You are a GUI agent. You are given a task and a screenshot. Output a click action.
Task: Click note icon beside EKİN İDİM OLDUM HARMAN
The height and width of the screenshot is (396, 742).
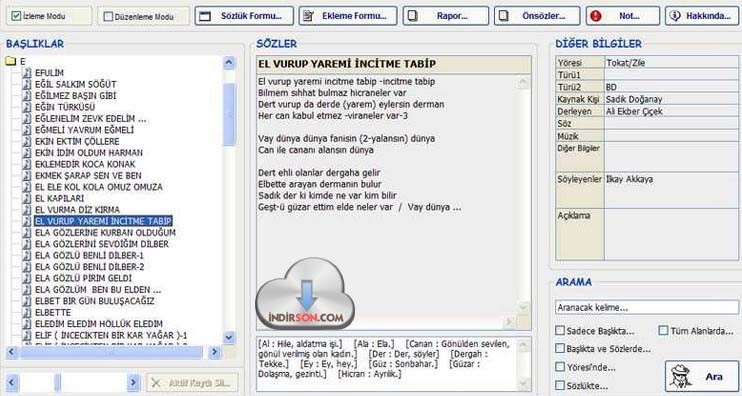pyautogui.click(x=27, y=152)
